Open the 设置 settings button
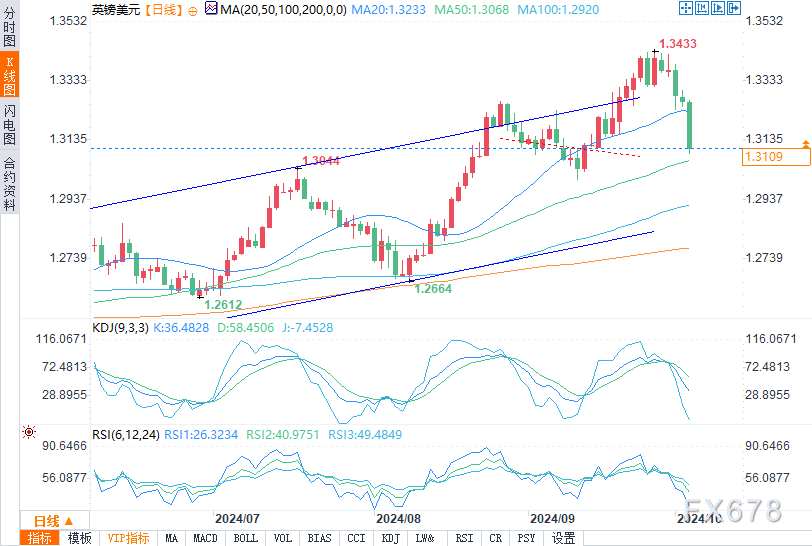Viewport: 812px width, 546px height. [x=563, y=538]
